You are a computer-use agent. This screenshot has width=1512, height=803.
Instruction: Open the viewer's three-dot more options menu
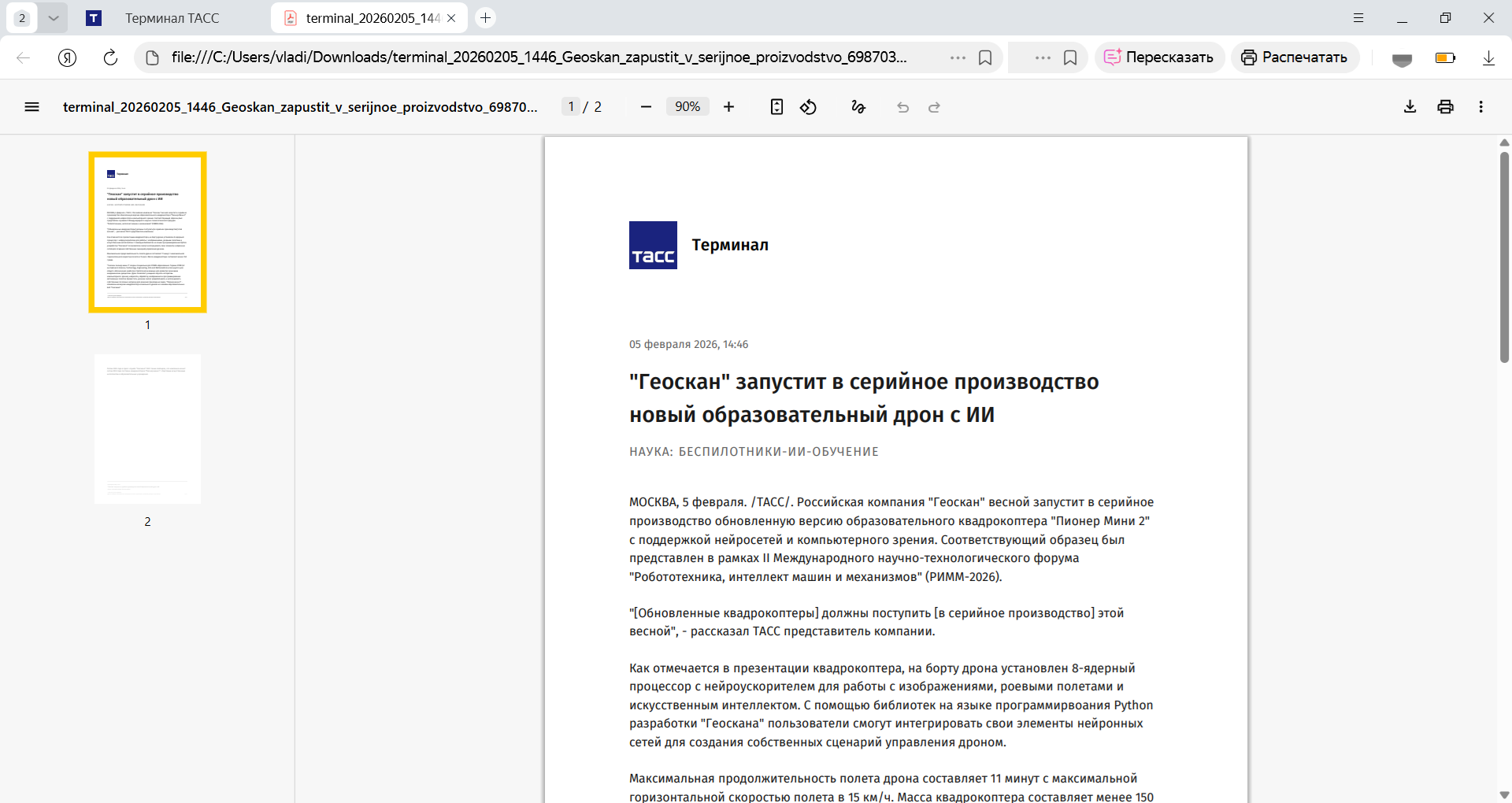pos(1481,106)
